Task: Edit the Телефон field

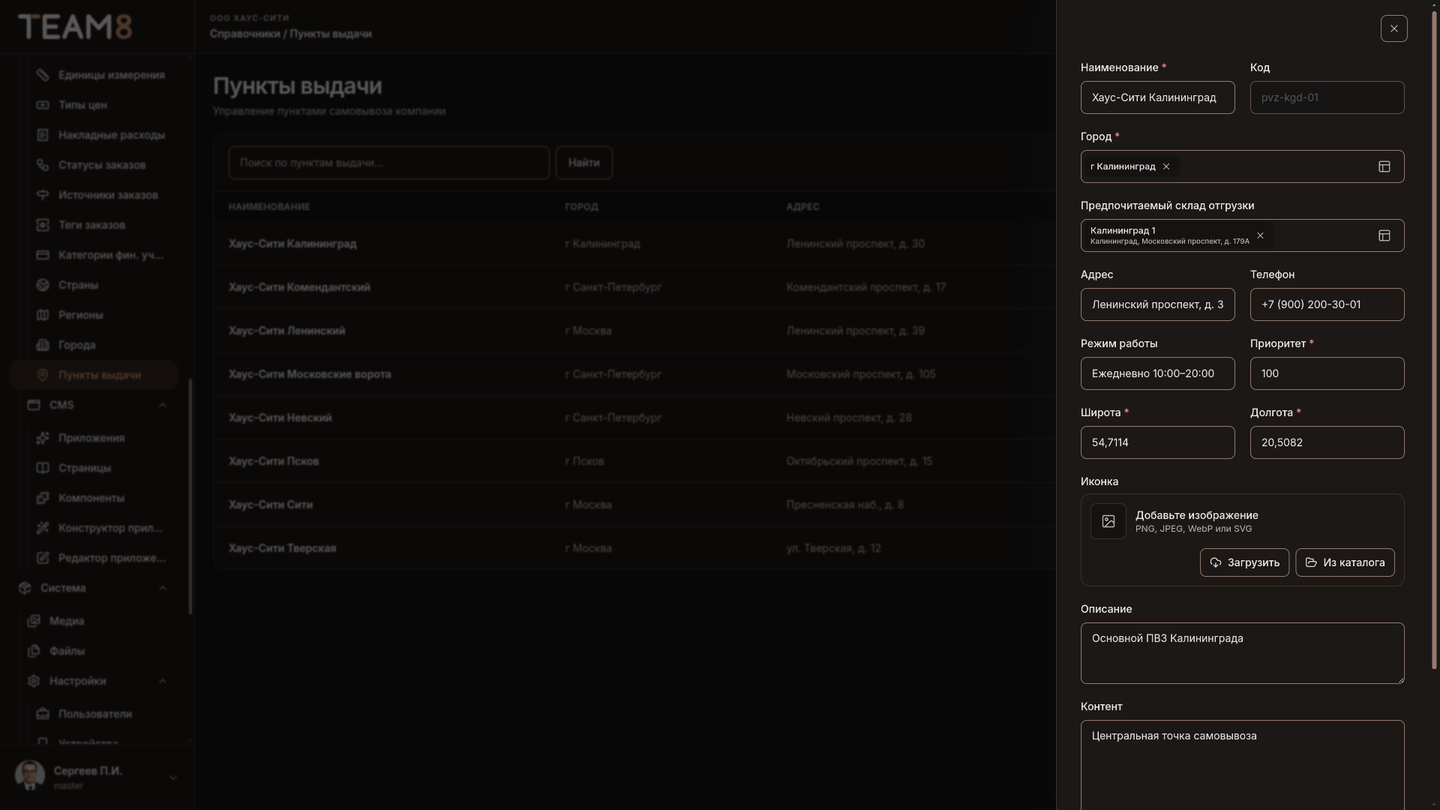Action: (1327, 305)
